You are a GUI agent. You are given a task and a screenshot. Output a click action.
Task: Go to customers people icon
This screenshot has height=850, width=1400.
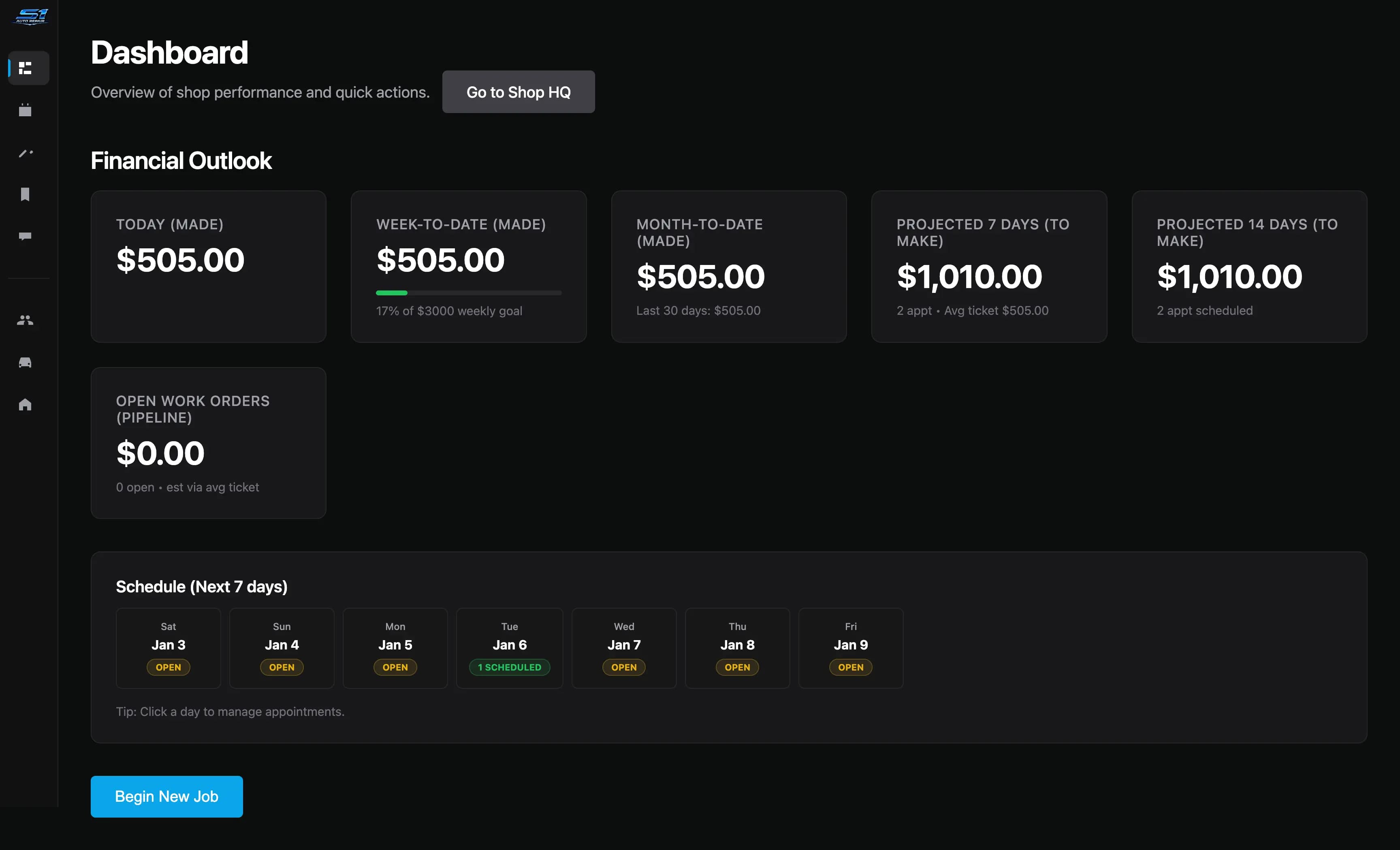pos(26,320)
